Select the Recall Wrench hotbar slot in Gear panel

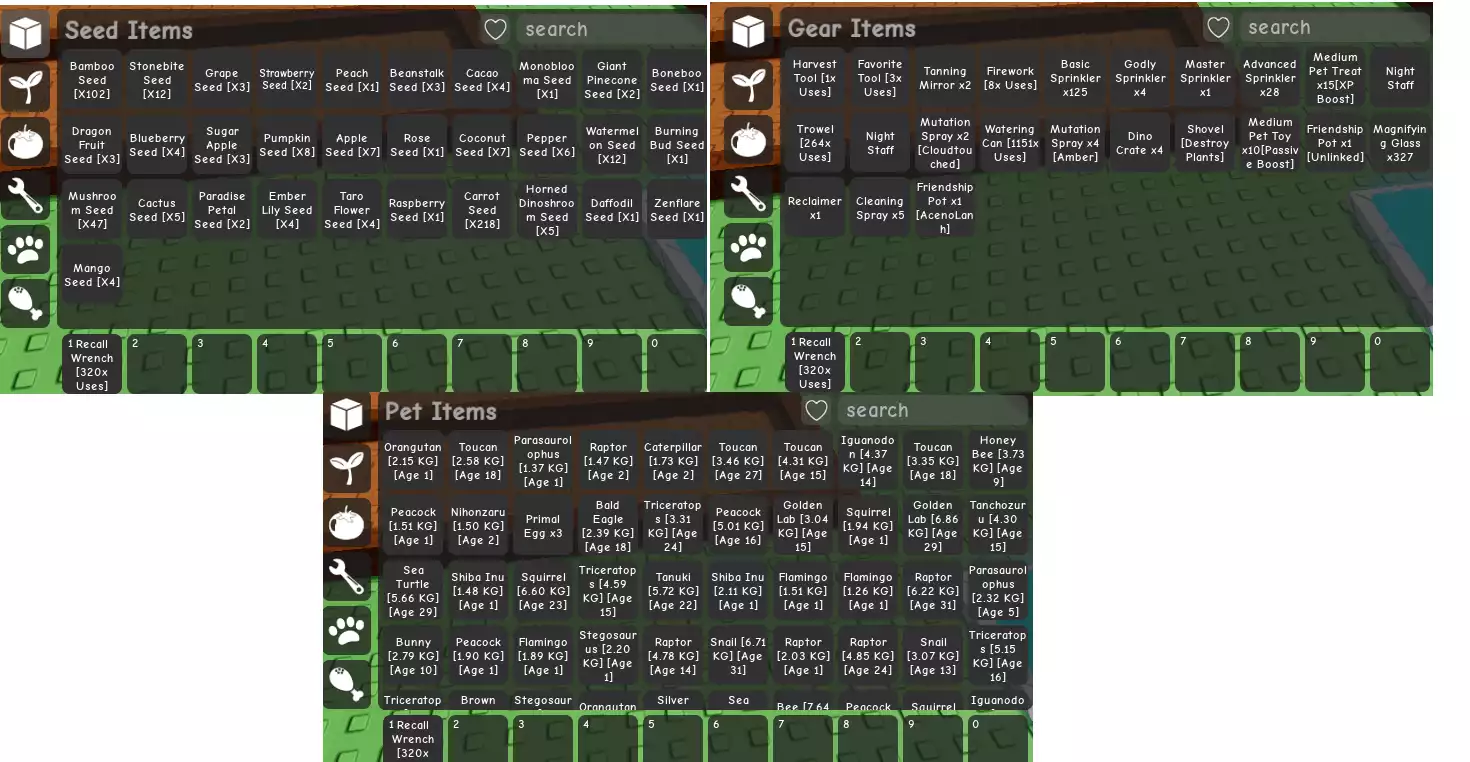[815, 362]
